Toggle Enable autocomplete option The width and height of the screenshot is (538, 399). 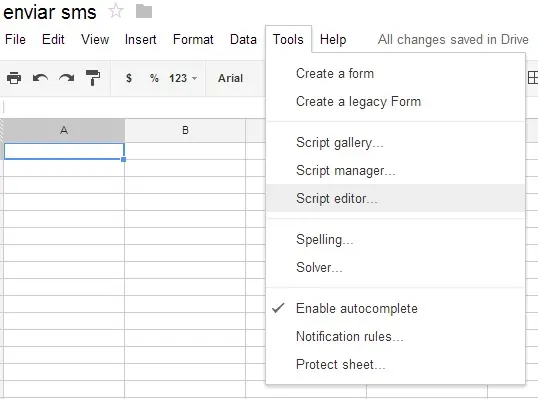395,308
